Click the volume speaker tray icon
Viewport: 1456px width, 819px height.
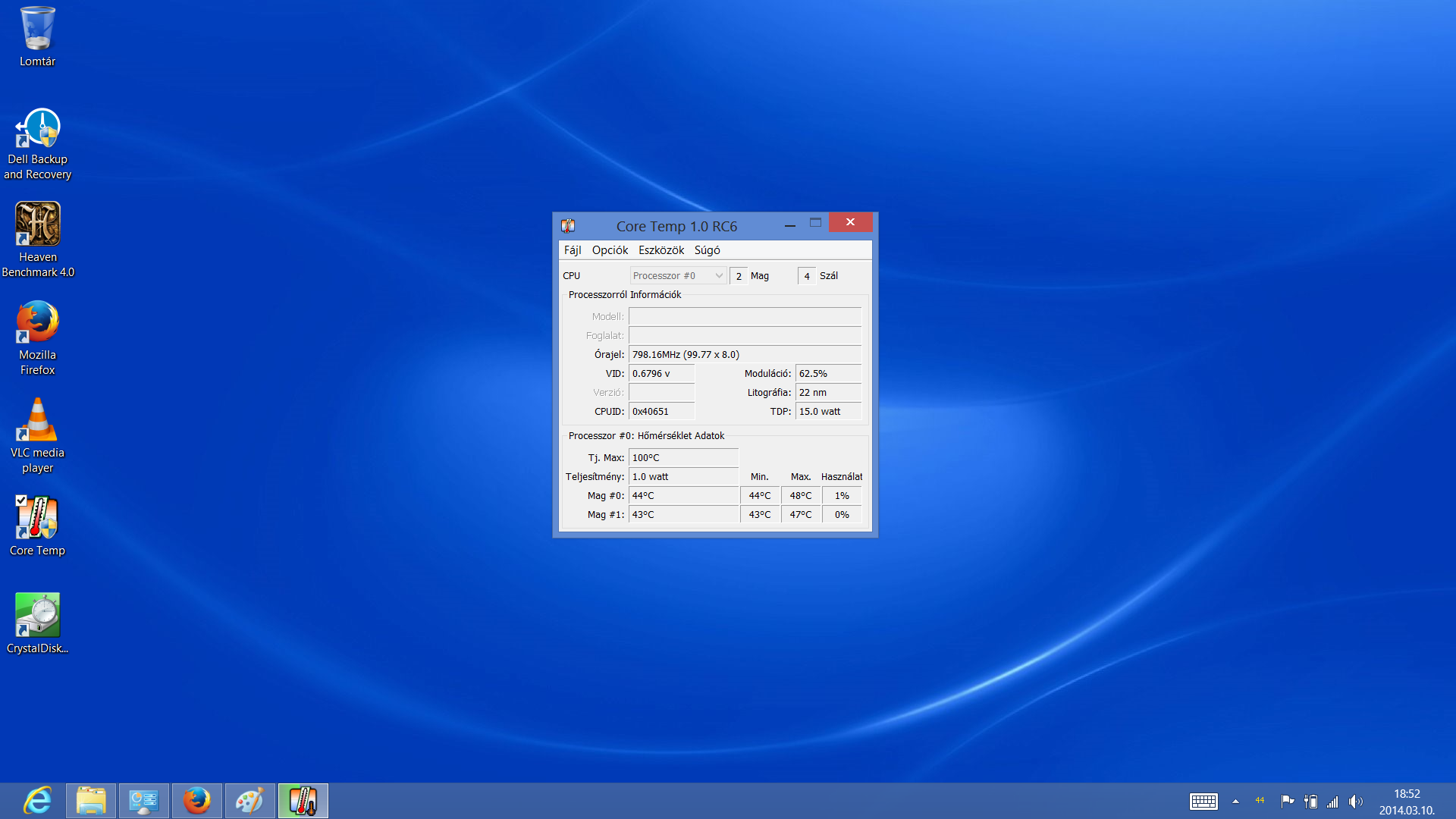(x=1355, y=802)
